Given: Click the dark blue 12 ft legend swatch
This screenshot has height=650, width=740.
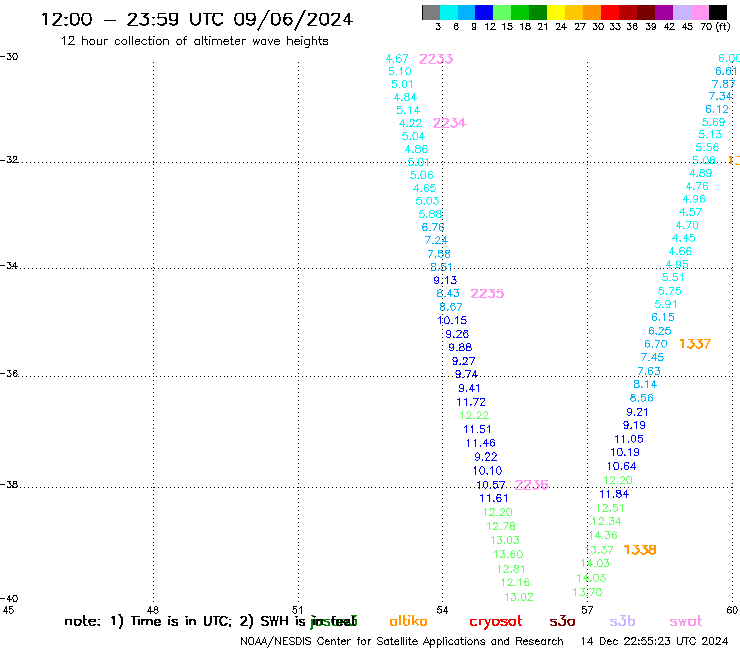Looking at the screenshot, I should click(484, 12).
